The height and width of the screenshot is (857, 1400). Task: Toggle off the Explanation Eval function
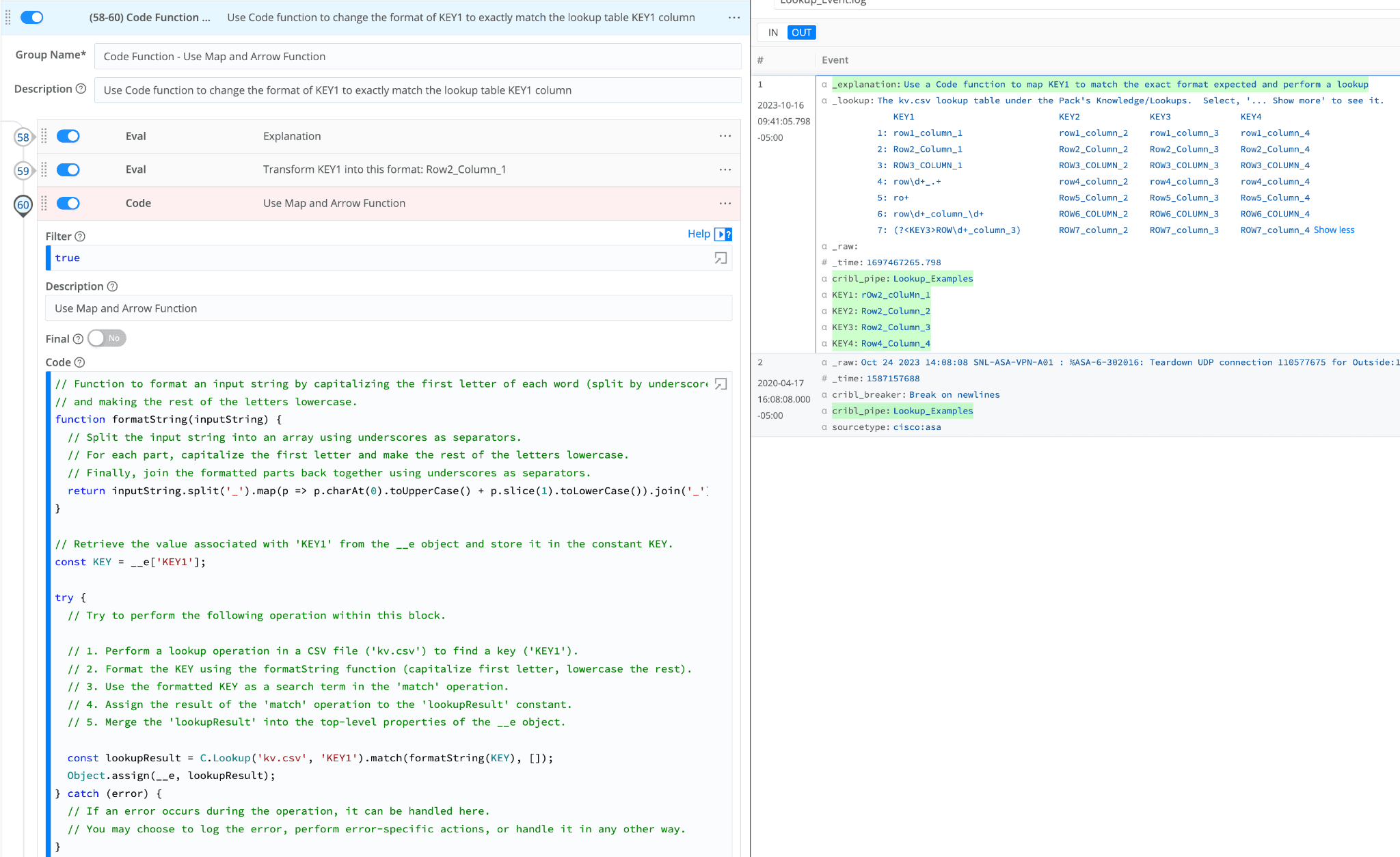tap(68, 136)
